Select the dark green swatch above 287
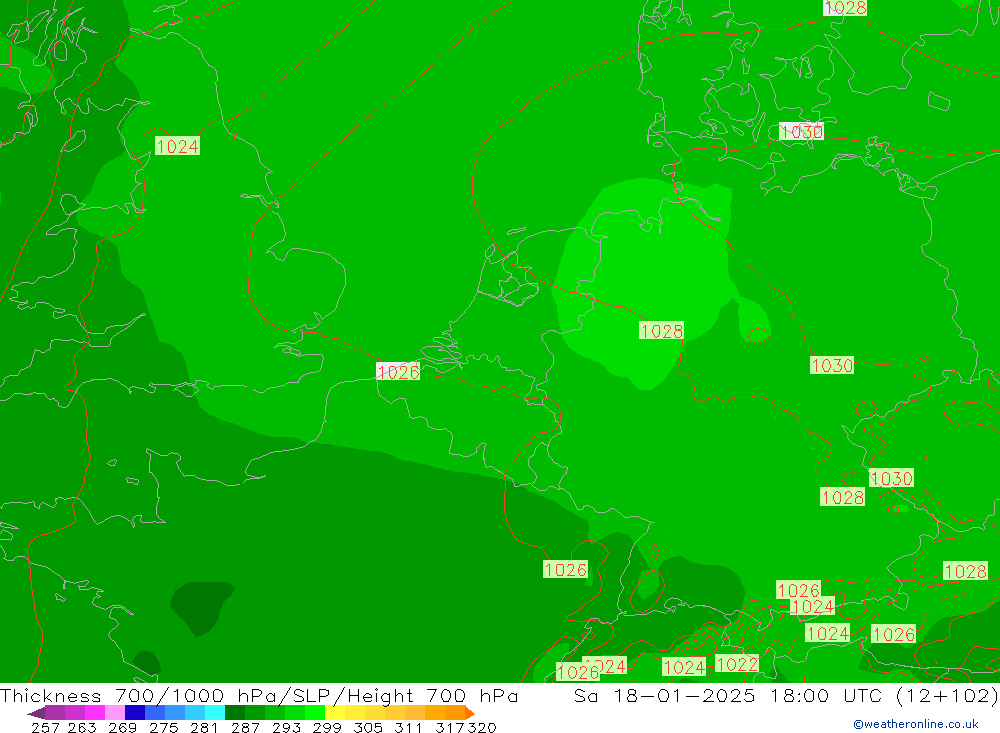 pyautogui.click(x=235, y=713)
